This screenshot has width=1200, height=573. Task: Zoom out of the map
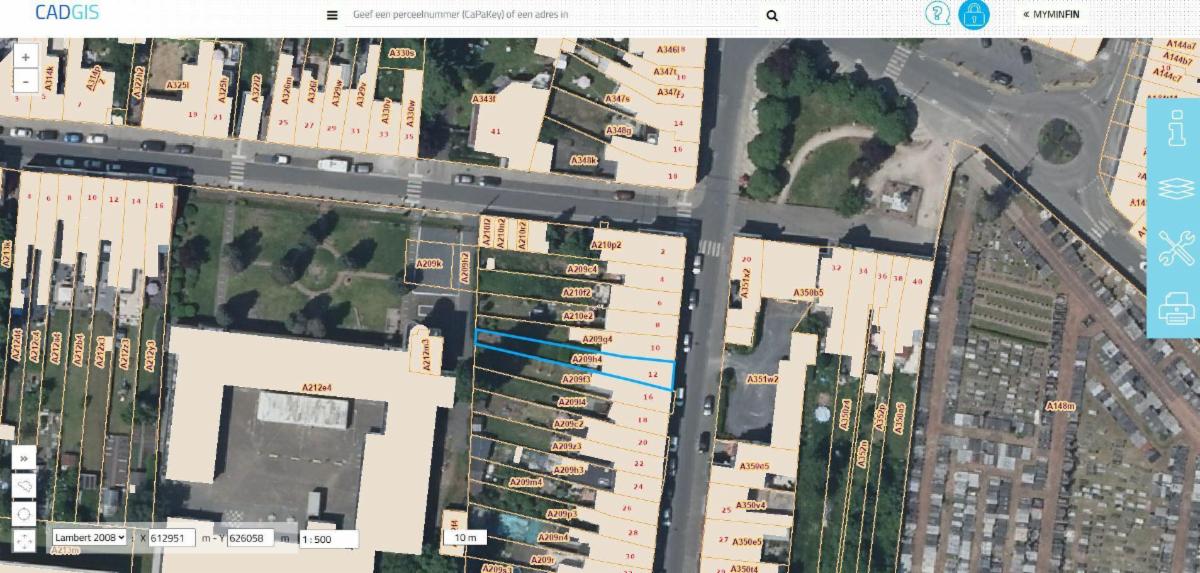coord(25,82)
